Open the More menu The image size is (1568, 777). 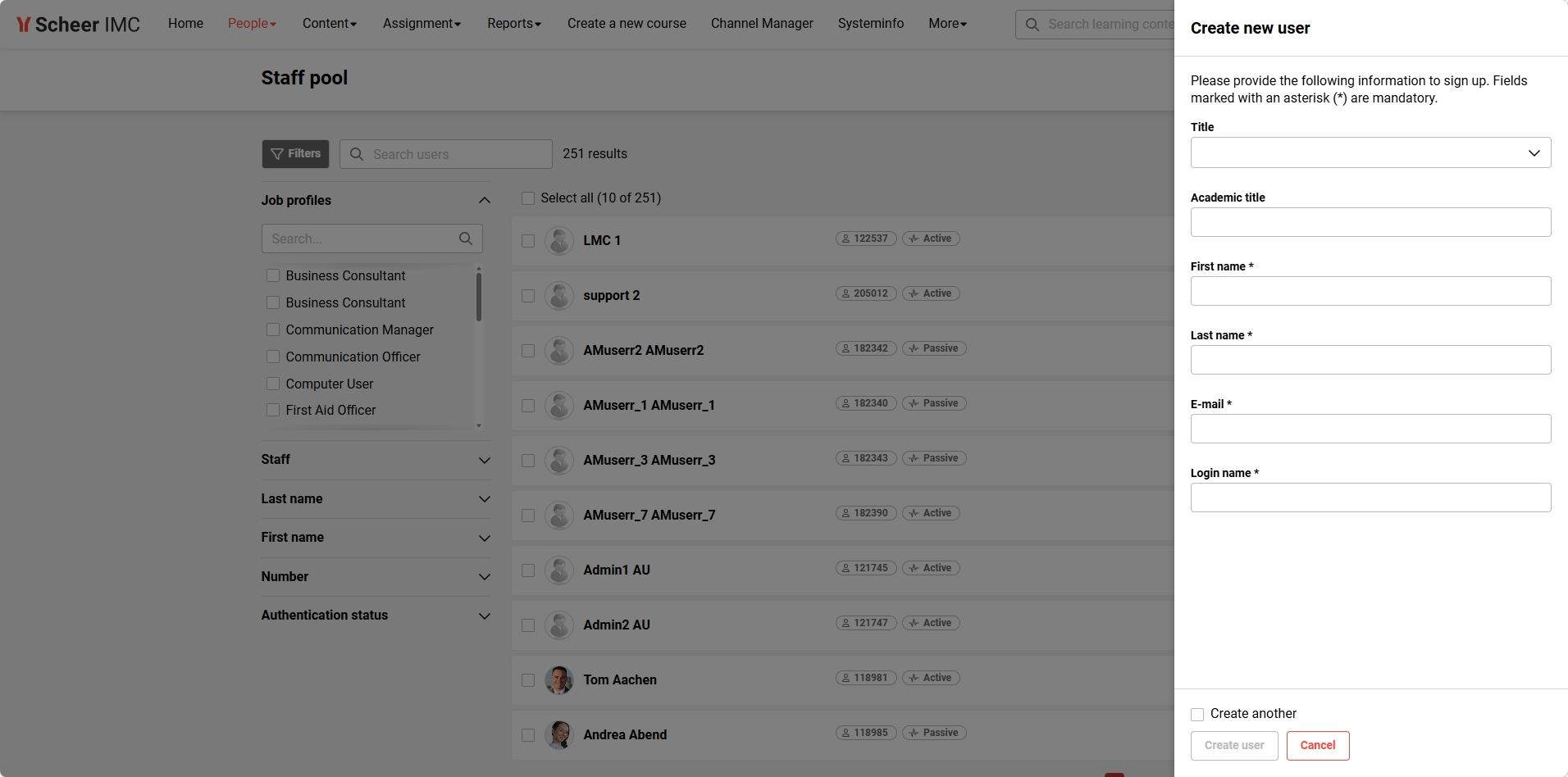(947, 23)
